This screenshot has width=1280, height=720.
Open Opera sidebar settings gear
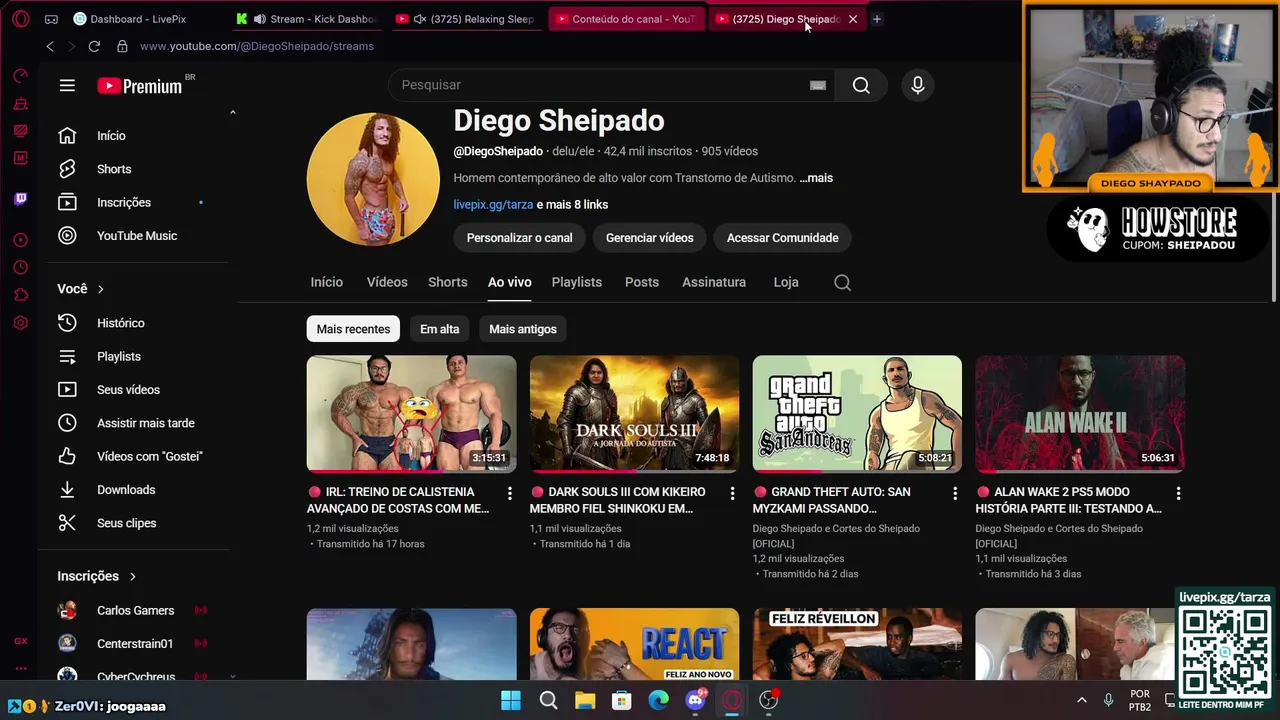(20, 323)
